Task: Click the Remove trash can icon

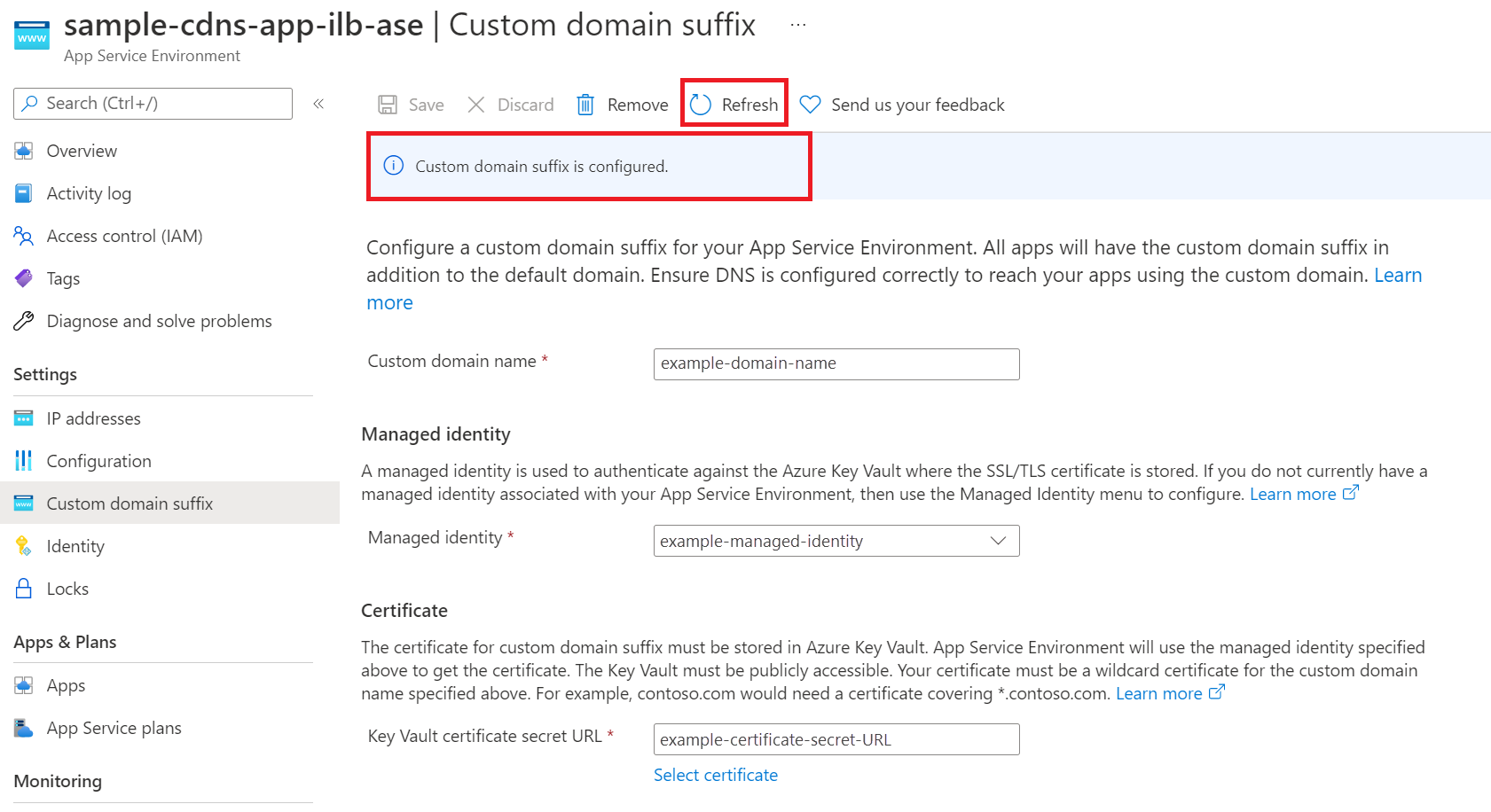Action: 585,105
